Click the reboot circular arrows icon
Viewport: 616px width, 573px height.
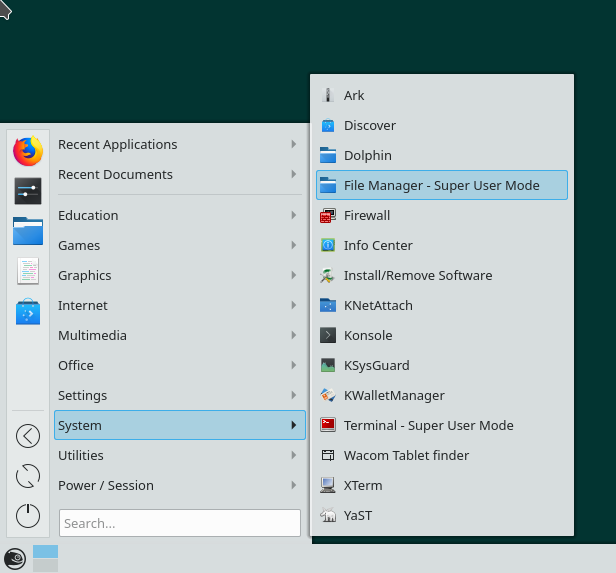tap(28, 476)
